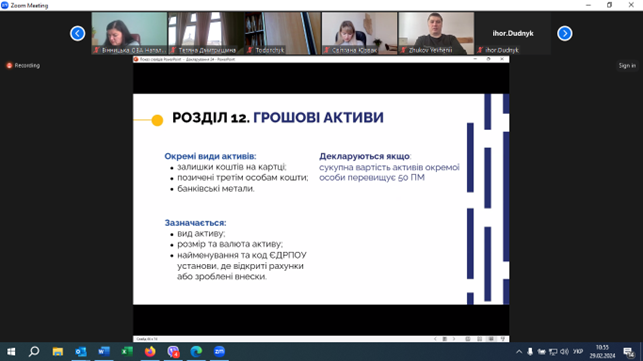
Task: Switch to Word in taskbar
Action: [x=104, y=352]
